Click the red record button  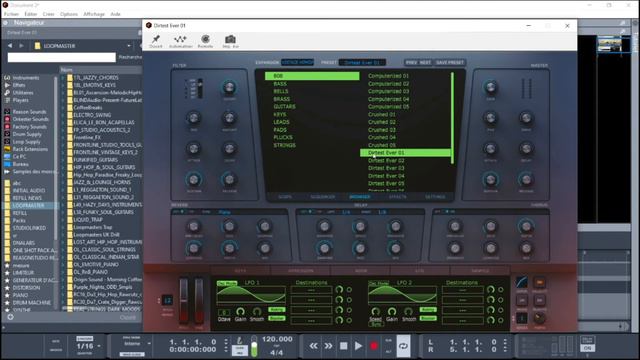click(x=373, y=346)
